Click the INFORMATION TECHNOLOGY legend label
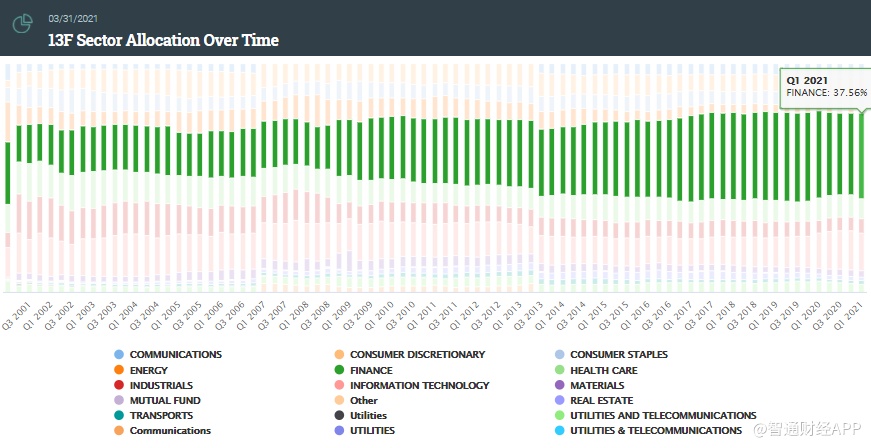This screenshot has height=448, width=871. 419,385
